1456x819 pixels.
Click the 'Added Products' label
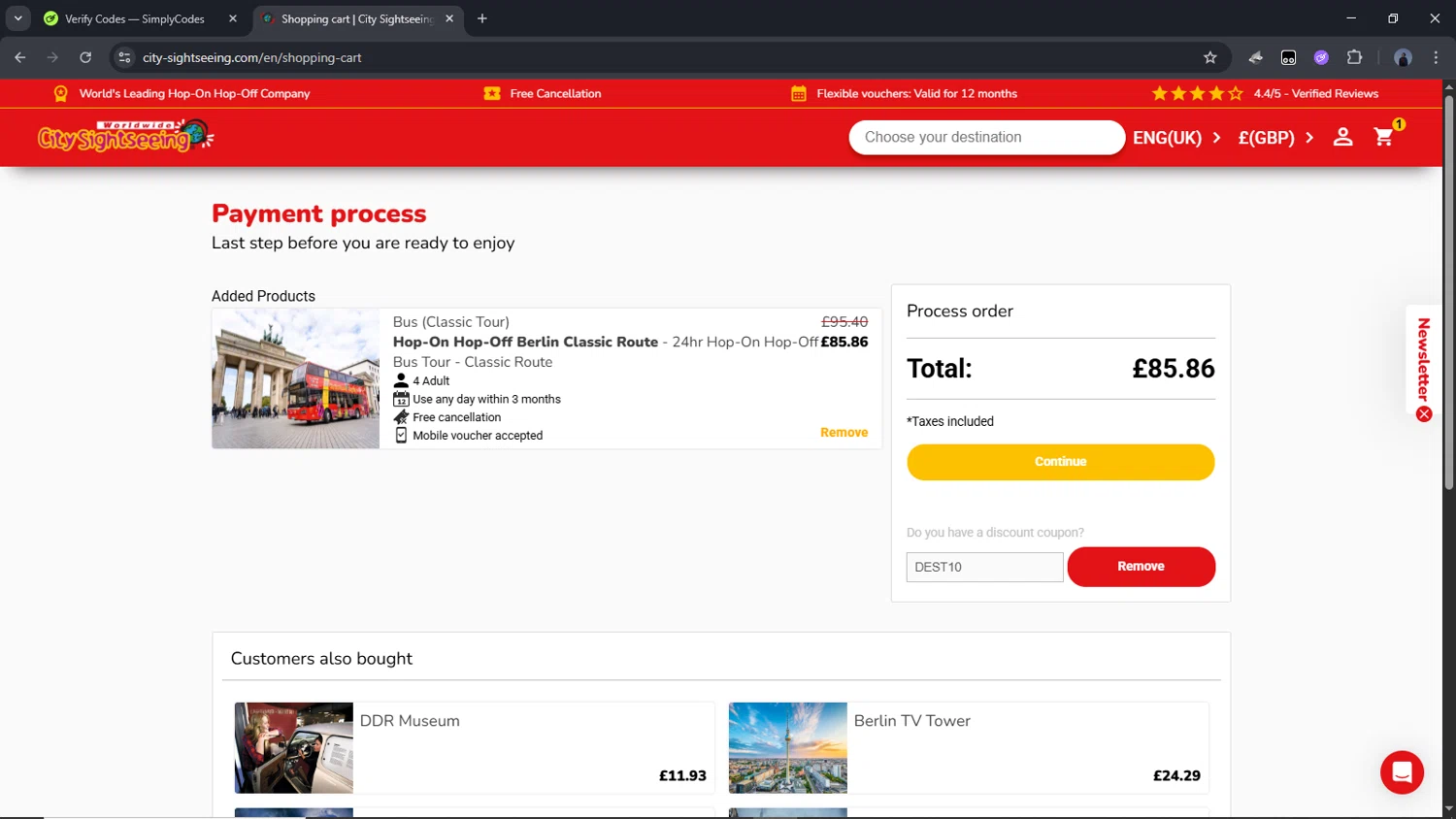(263, 296)
